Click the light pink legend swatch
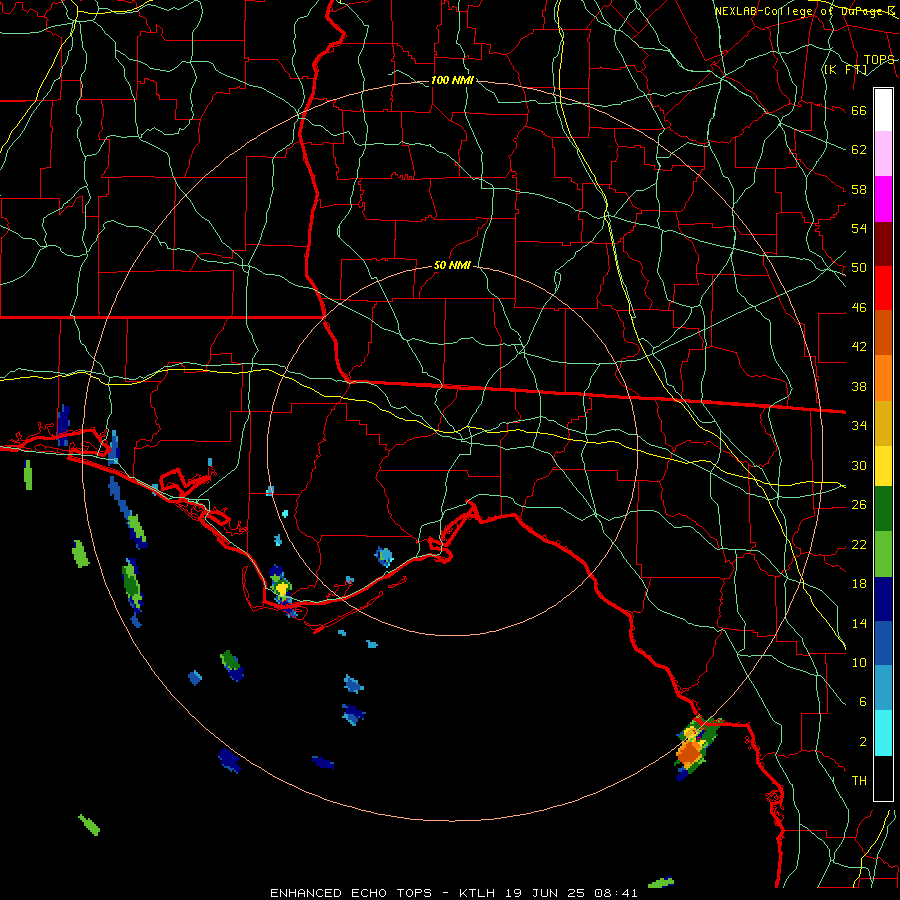The width and height of the screenshot is (900, 900). point(883,154)
